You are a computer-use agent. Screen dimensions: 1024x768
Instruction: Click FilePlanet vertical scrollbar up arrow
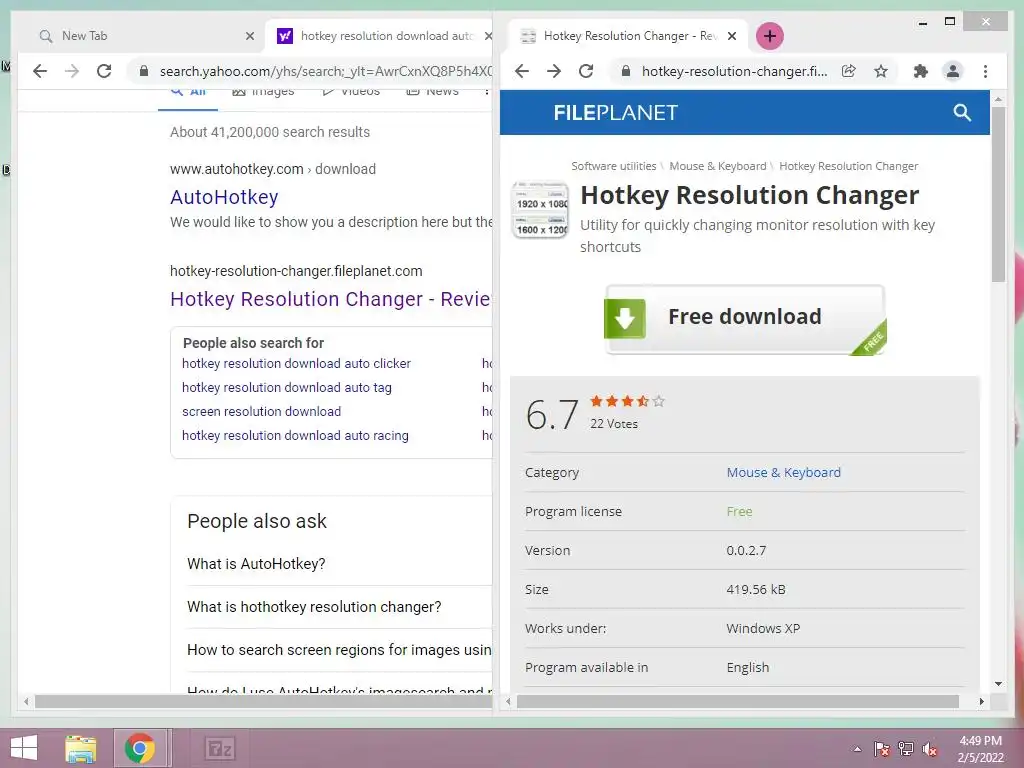998,99
